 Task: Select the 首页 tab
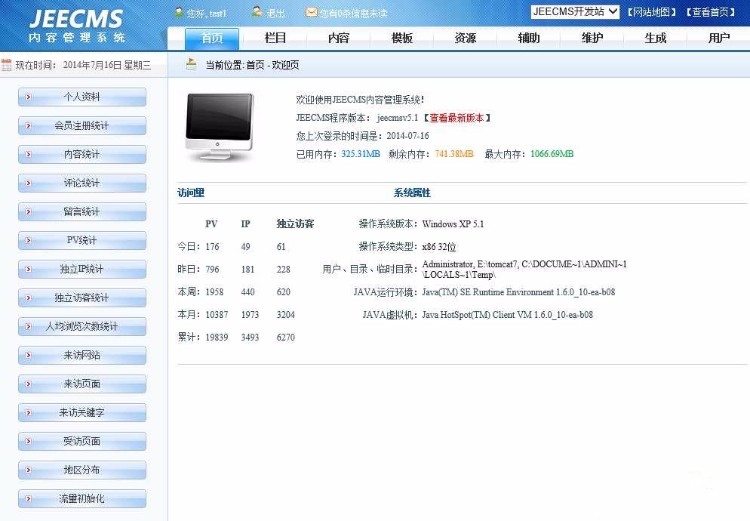(x=212, y=38)
